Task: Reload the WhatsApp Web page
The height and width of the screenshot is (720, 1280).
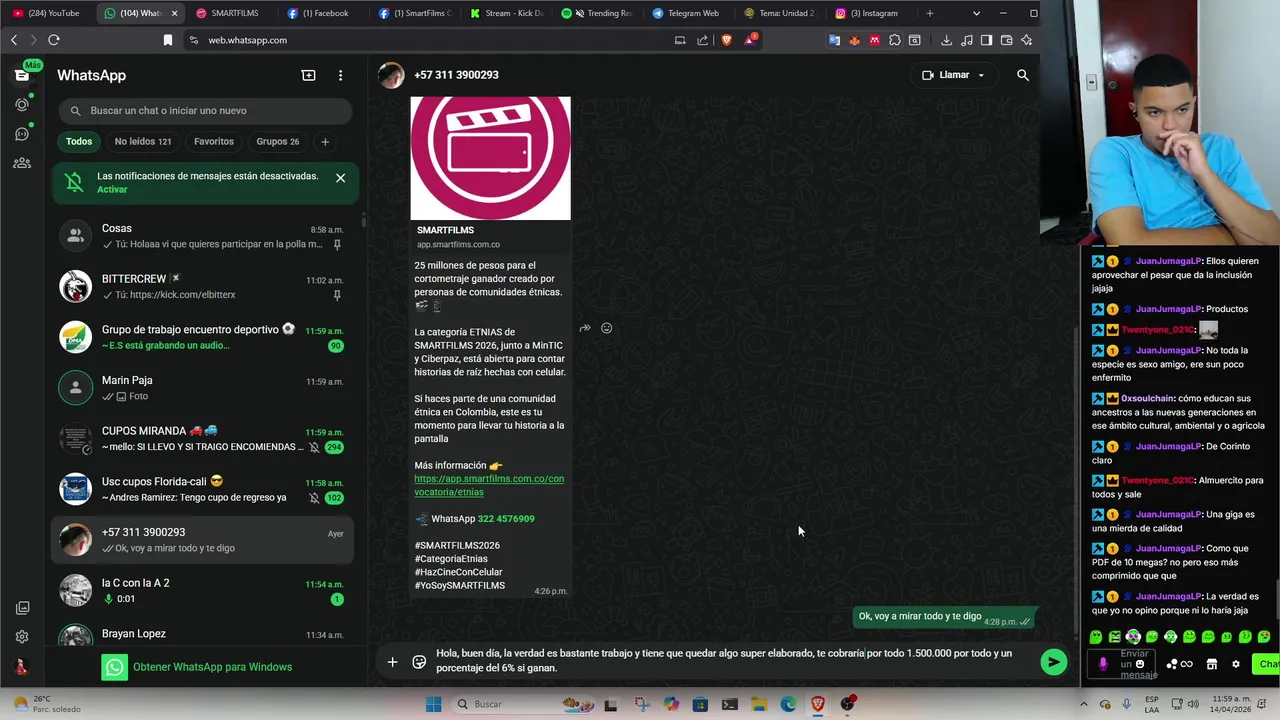Action: (x=54, y=40)
